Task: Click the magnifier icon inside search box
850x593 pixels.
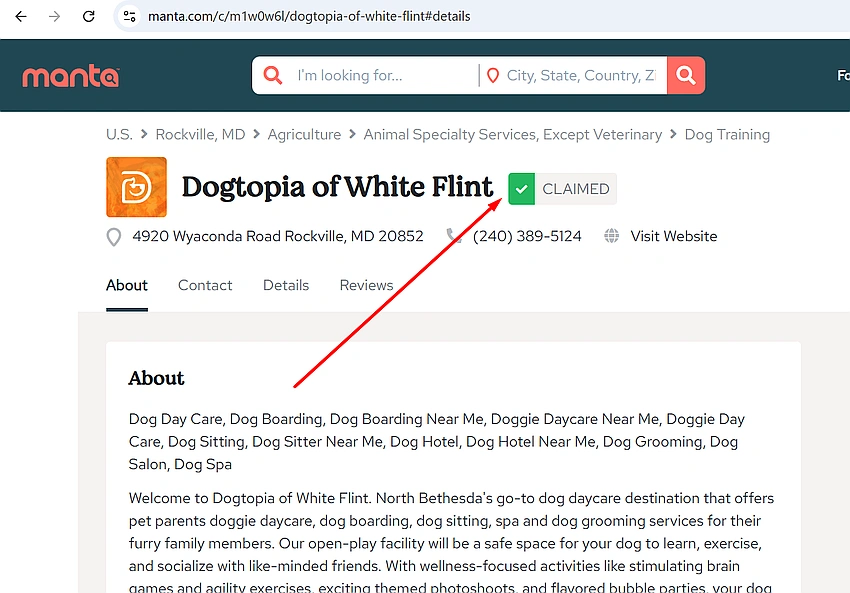Action: click(273, 75)
